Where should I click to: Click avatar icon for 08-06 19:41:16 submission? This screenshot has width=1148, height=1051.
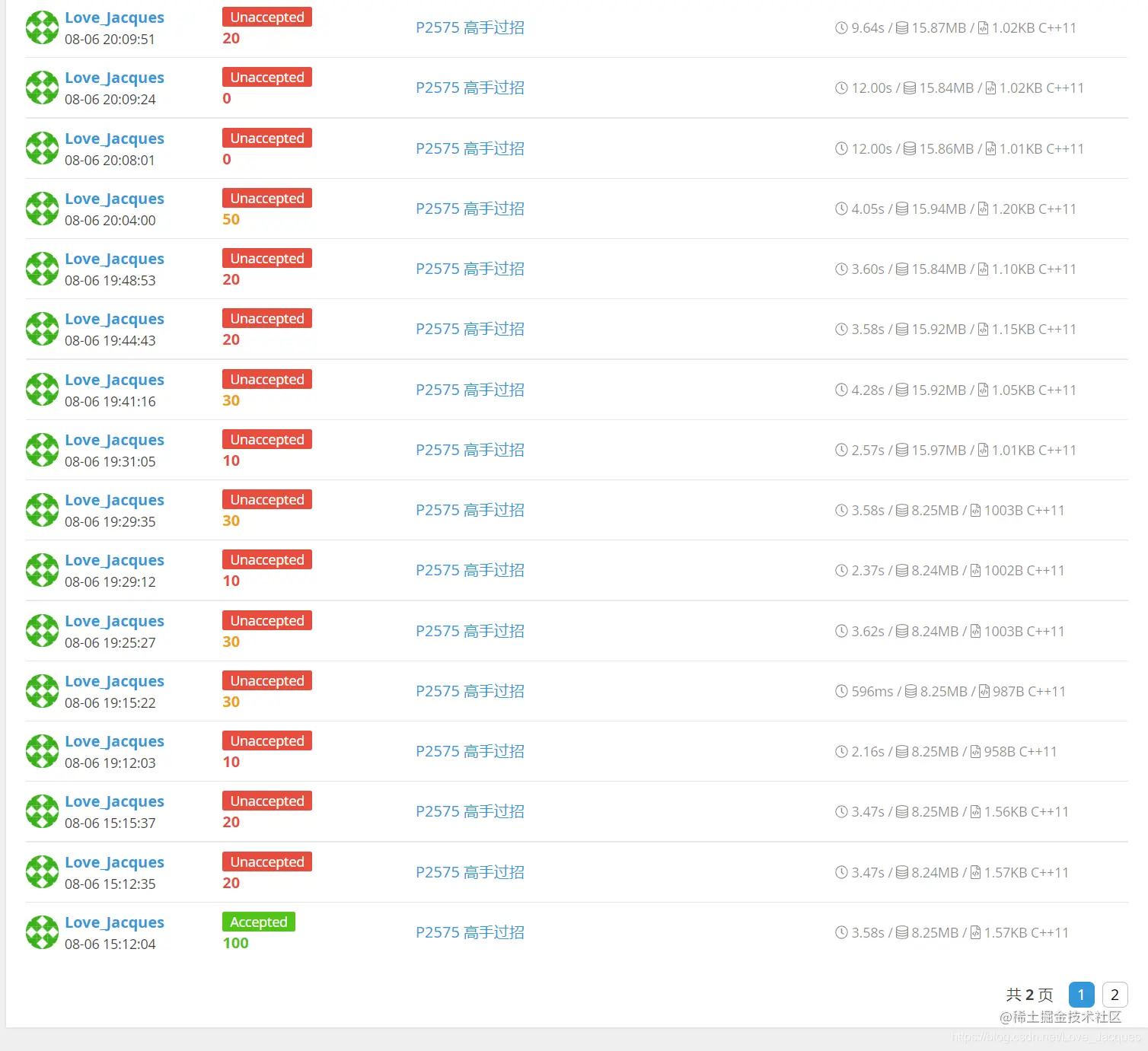(x=42, y=390)
